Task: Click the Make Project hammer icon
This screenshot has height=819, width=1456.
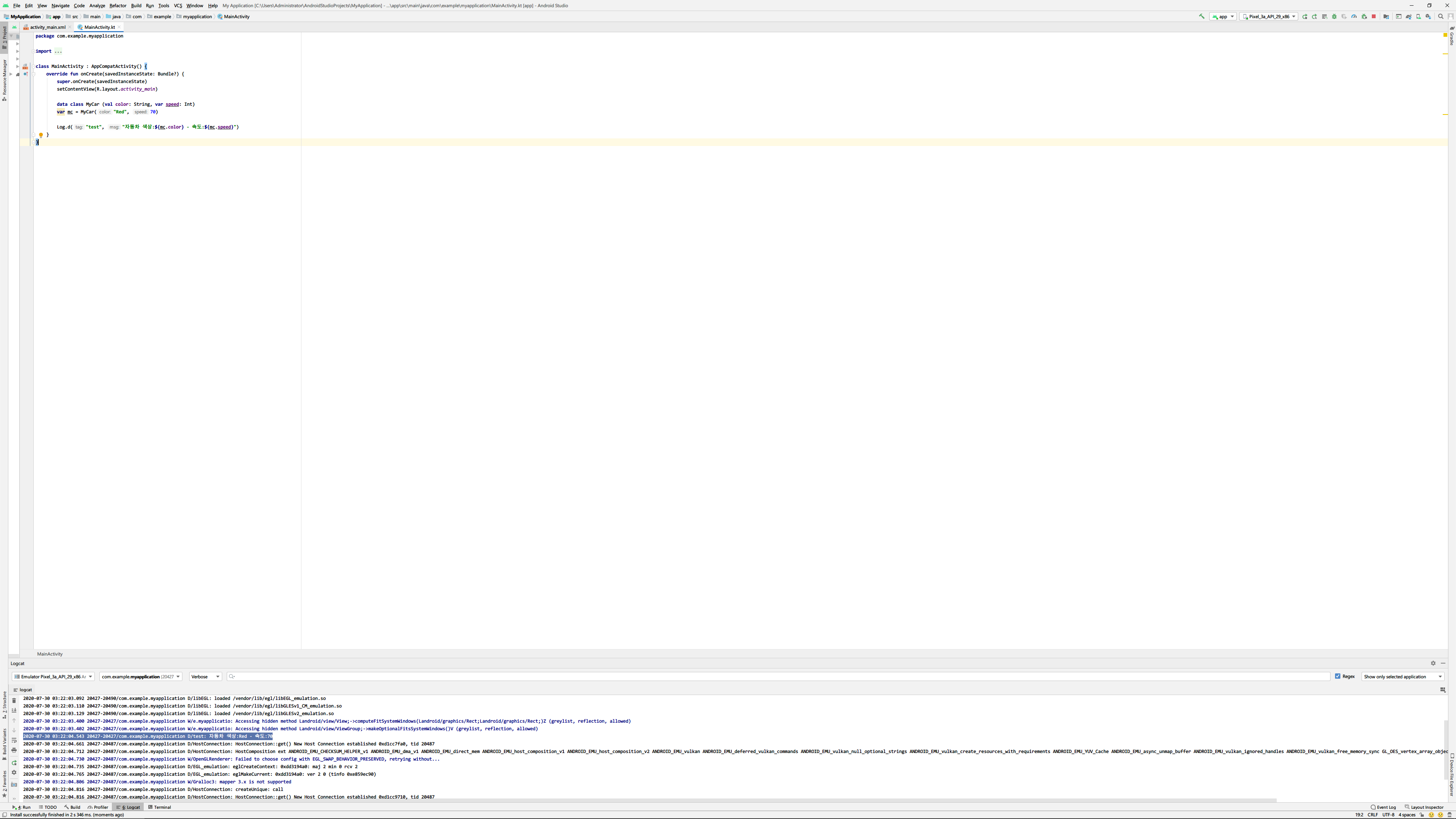Action: (1202, 16)
